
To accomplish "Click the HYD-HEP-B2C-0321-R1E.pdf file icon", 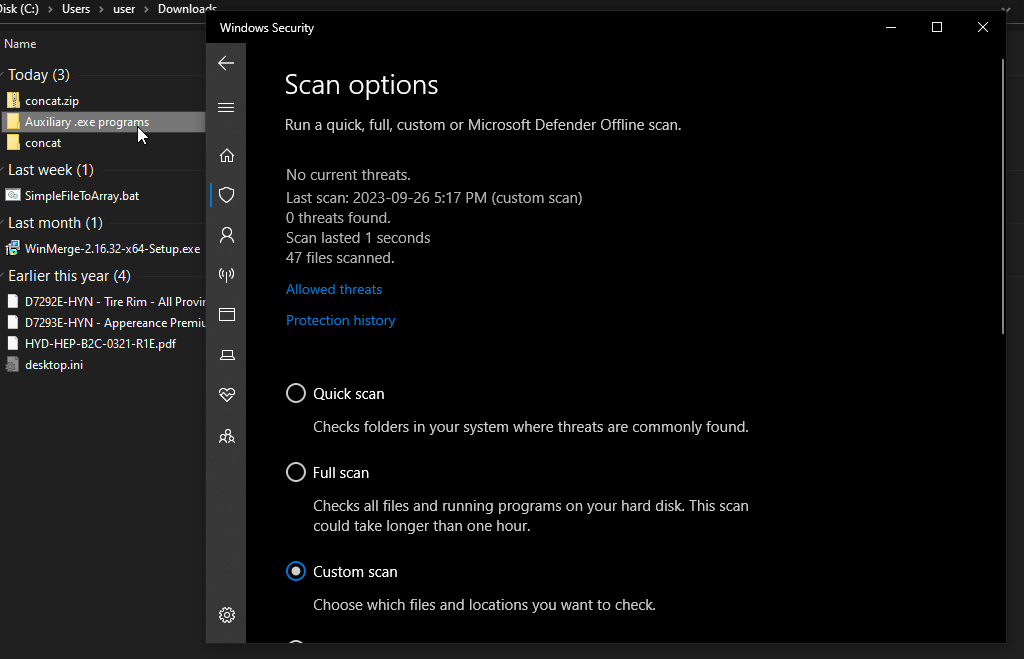I will [12, 344].
